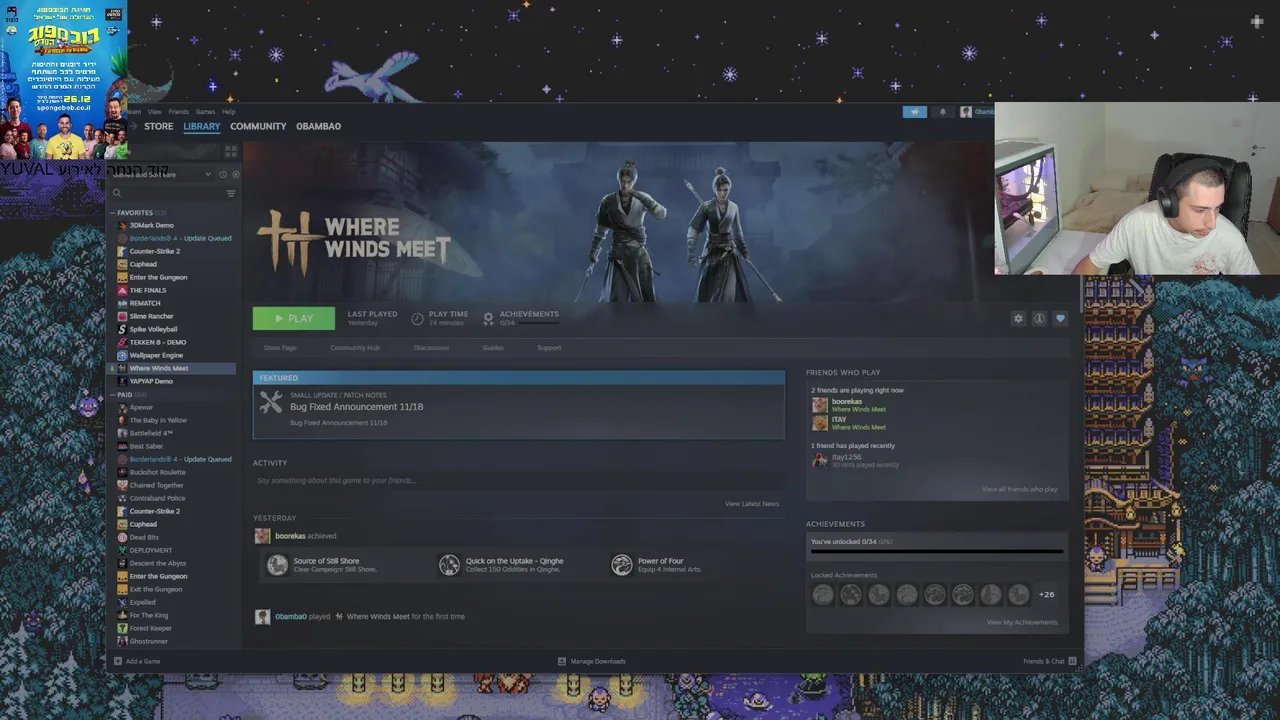Switch library to grid view icon

(x=231, y=151)
